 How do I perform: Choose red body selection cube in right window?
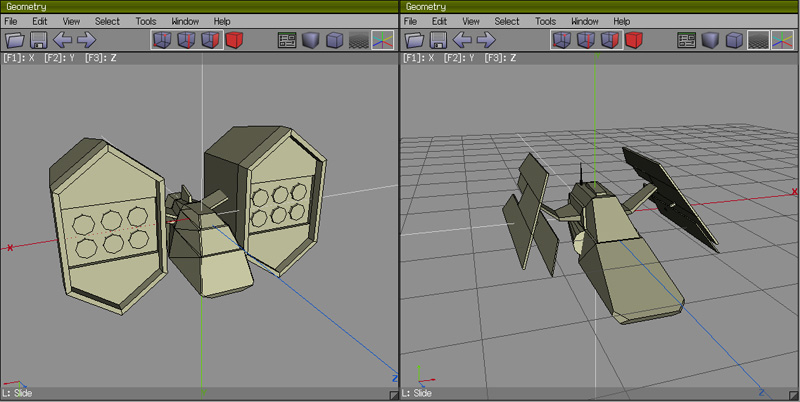pyautogui.click(x=633, y=40)
